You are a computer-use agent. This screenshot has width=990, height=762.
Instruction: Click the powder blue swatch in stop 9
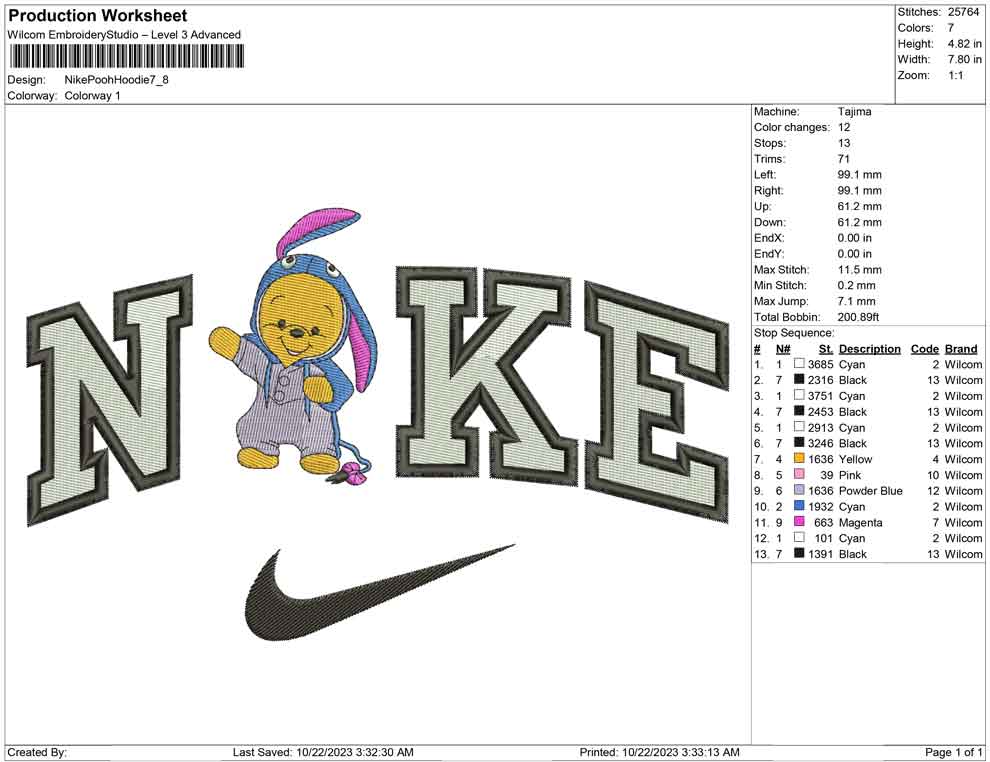tap(799, 490)
